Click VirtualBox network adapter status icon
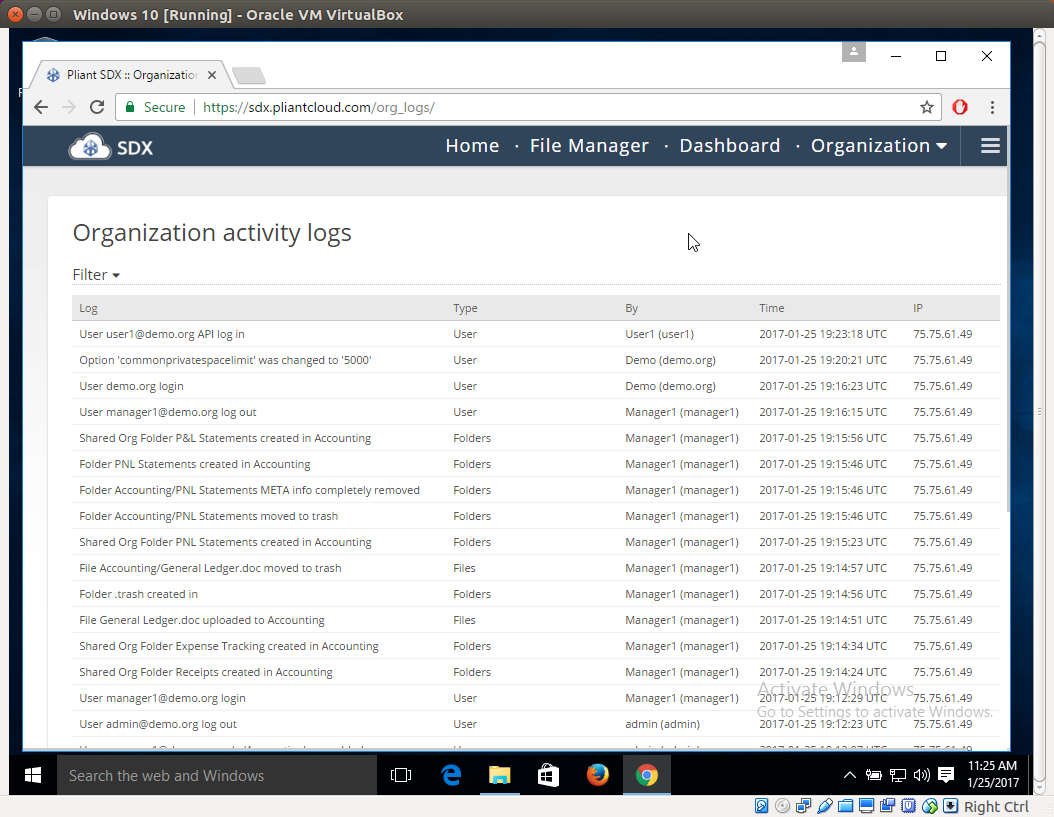Screen dimensions: 1054x817 click(803, 806)
